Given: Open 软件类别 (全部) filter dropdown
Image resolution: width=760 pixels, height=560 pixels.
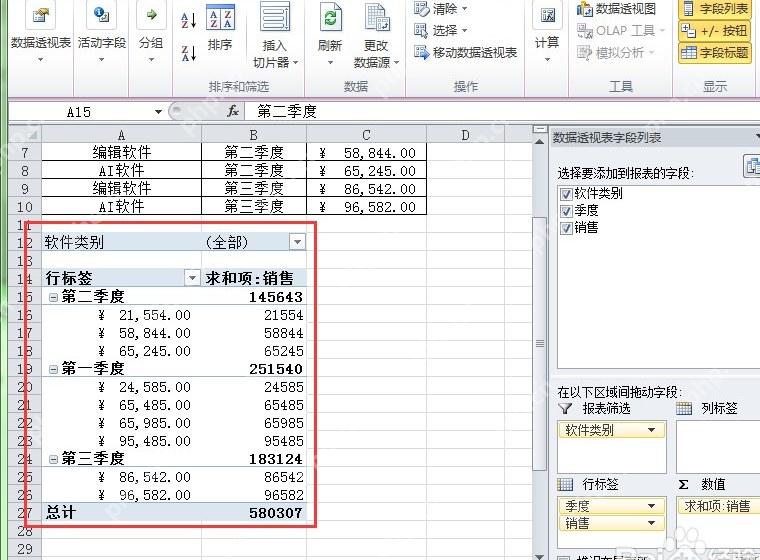Looking at the screenshot, I should click(298, 241).
